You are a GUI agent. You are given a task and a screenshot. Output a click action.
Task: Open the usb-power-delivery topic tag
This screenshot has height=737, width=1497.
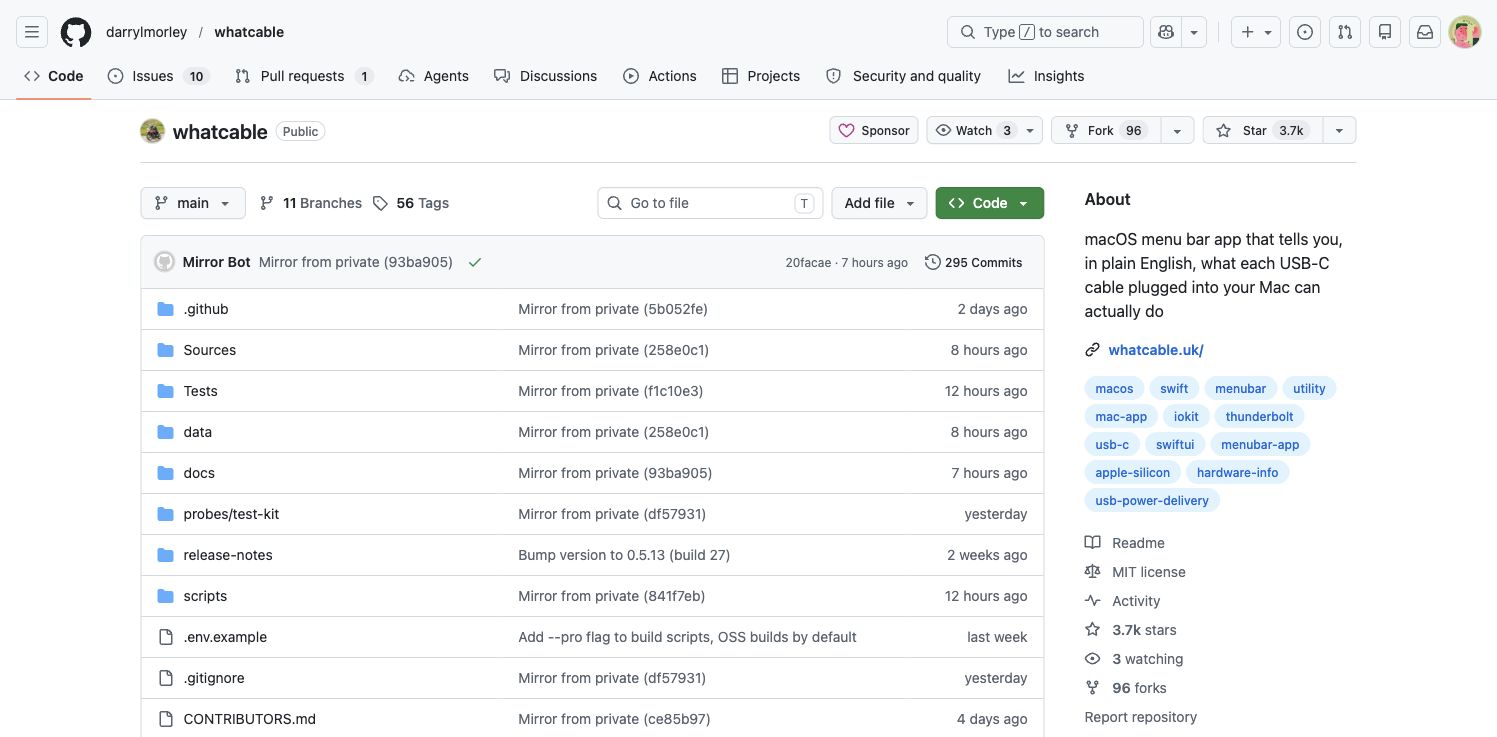point(1152,501)
